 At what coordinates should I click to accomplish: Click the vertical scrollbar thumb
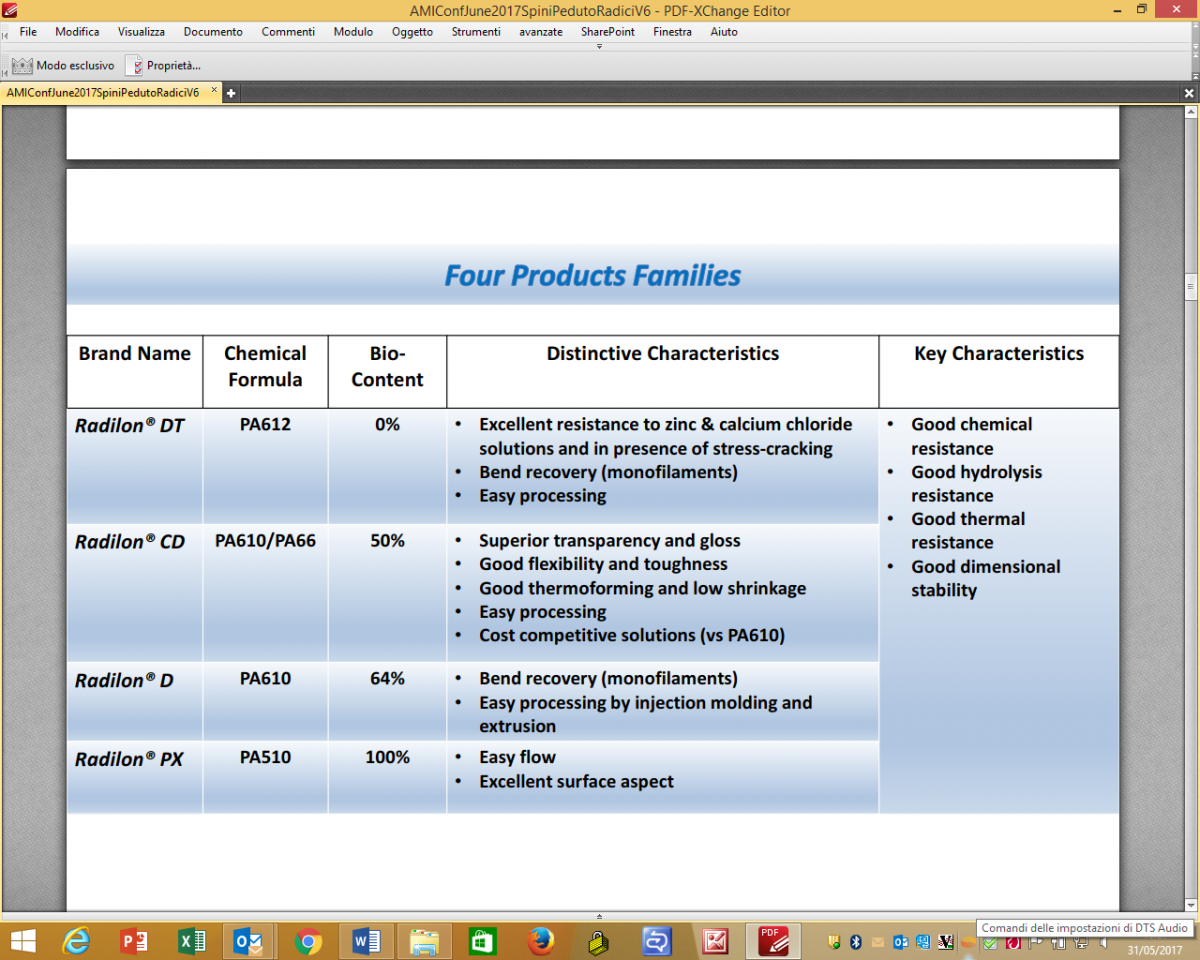pos(1191,287)
